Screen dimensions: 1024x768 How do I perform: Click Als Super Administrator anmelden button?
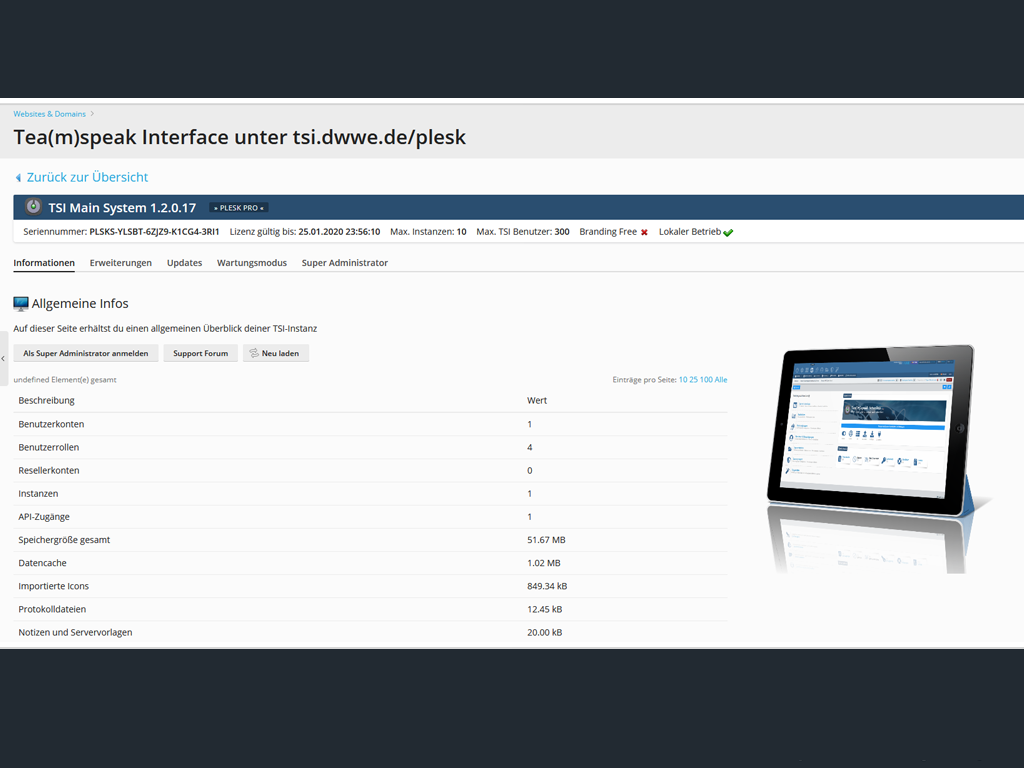pos(86,353)
